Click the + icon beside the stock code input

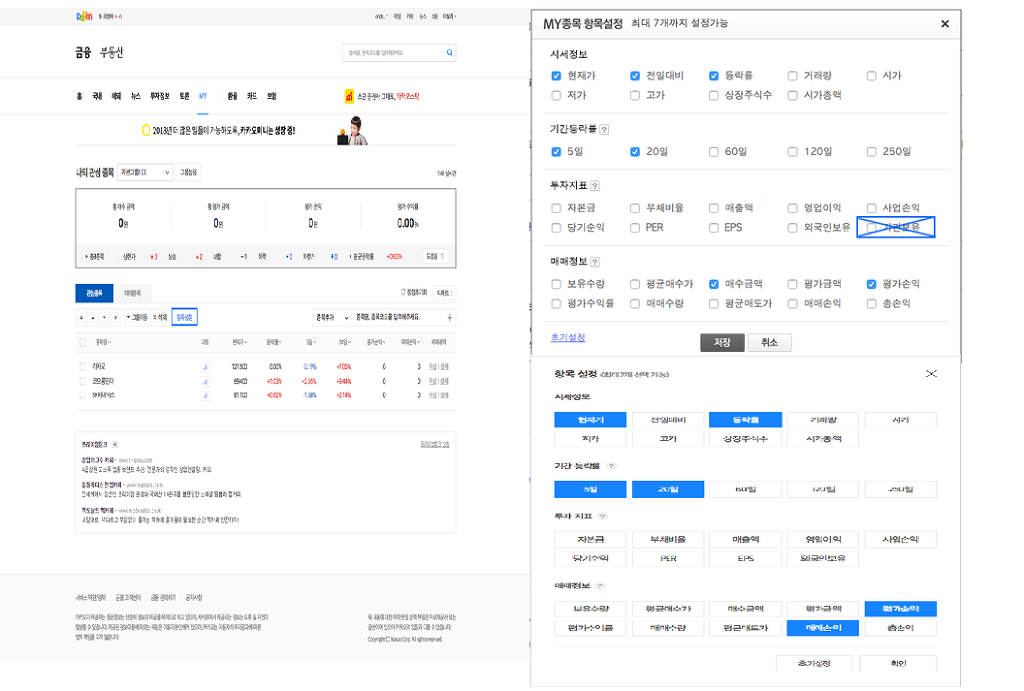(449, 318)
